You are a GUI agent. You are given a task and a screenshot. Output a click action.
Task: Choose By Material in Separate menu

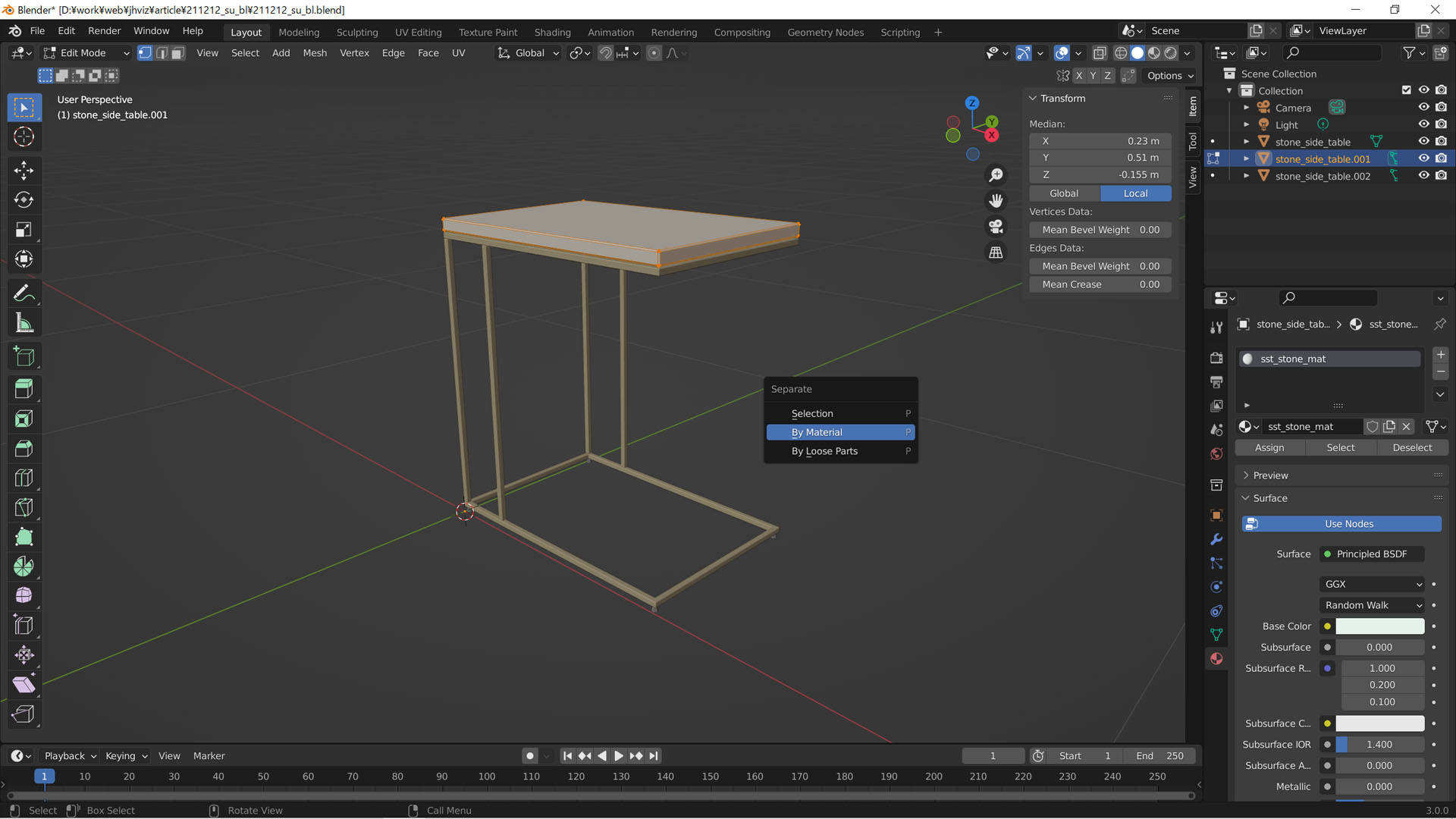(840, 432)
